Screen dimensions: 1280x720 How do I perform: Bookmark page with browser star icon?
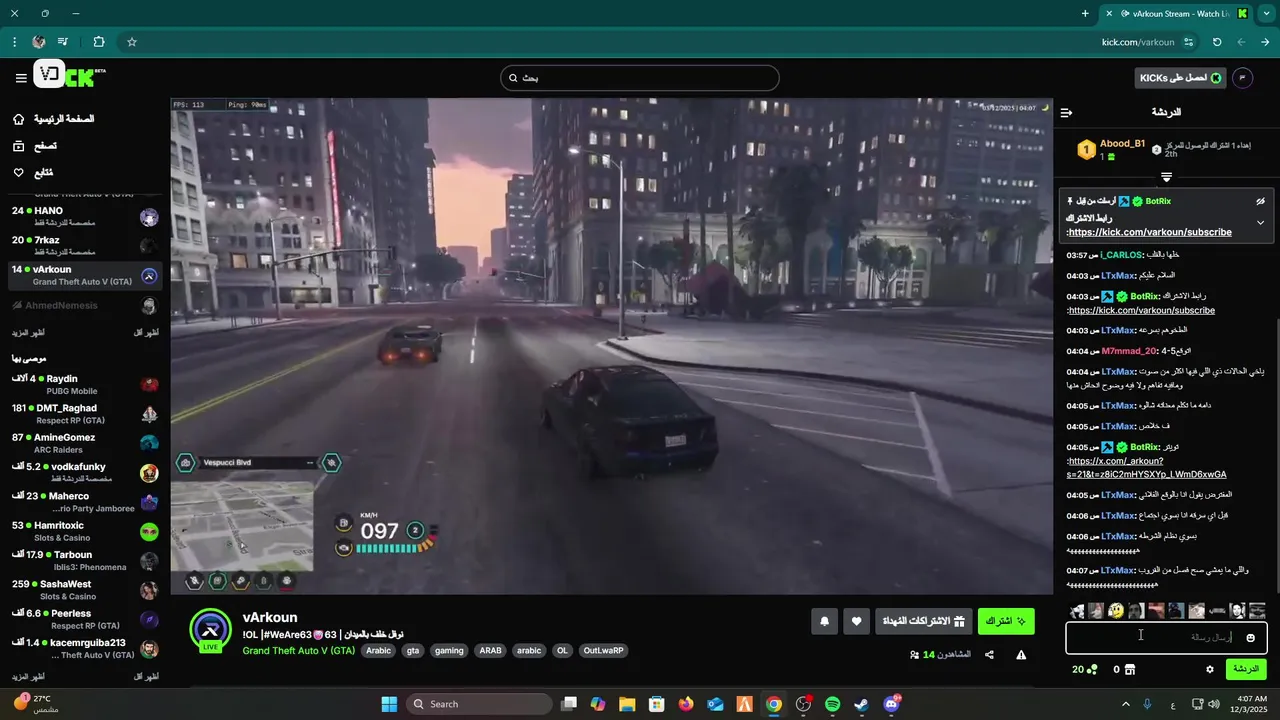tap(131, 42)
